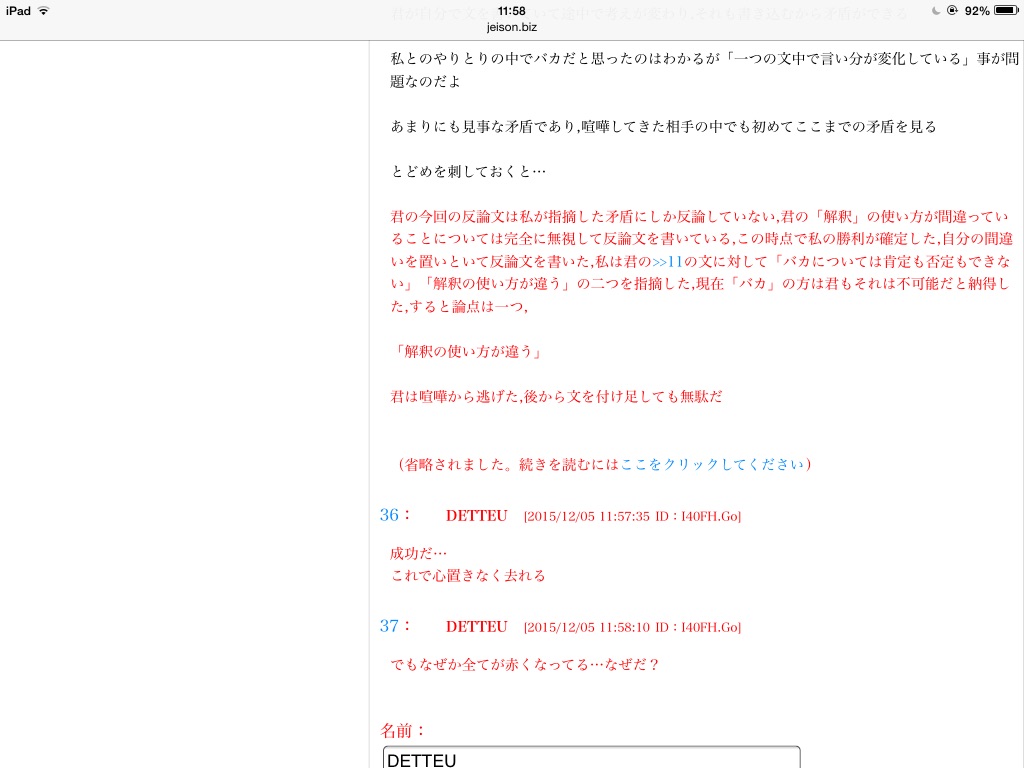Image resolution: width=1024 pixels, height=768 pixels.
Task: Tap the 92% battery percentage
Action: pyautogui.click(x=977, y=10)
